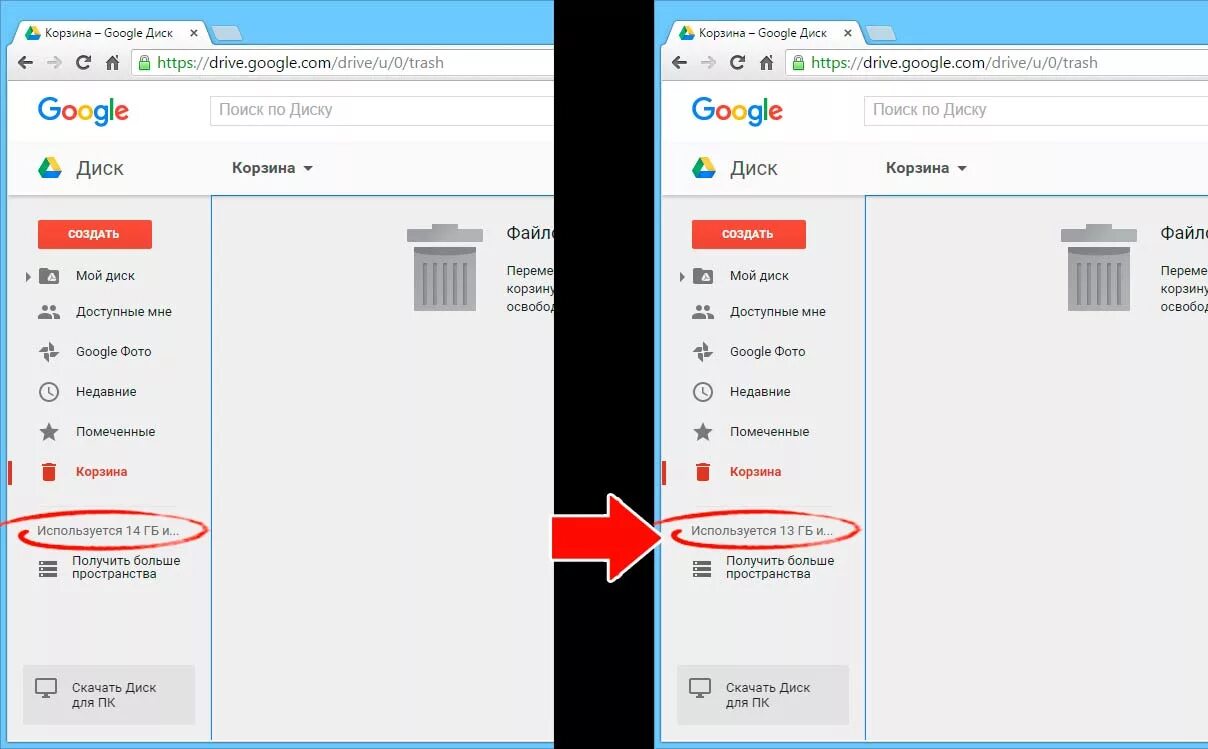Open Корзина dropdown header in left window
This screenshot has height=749, width=1208.
click(272, 168)
